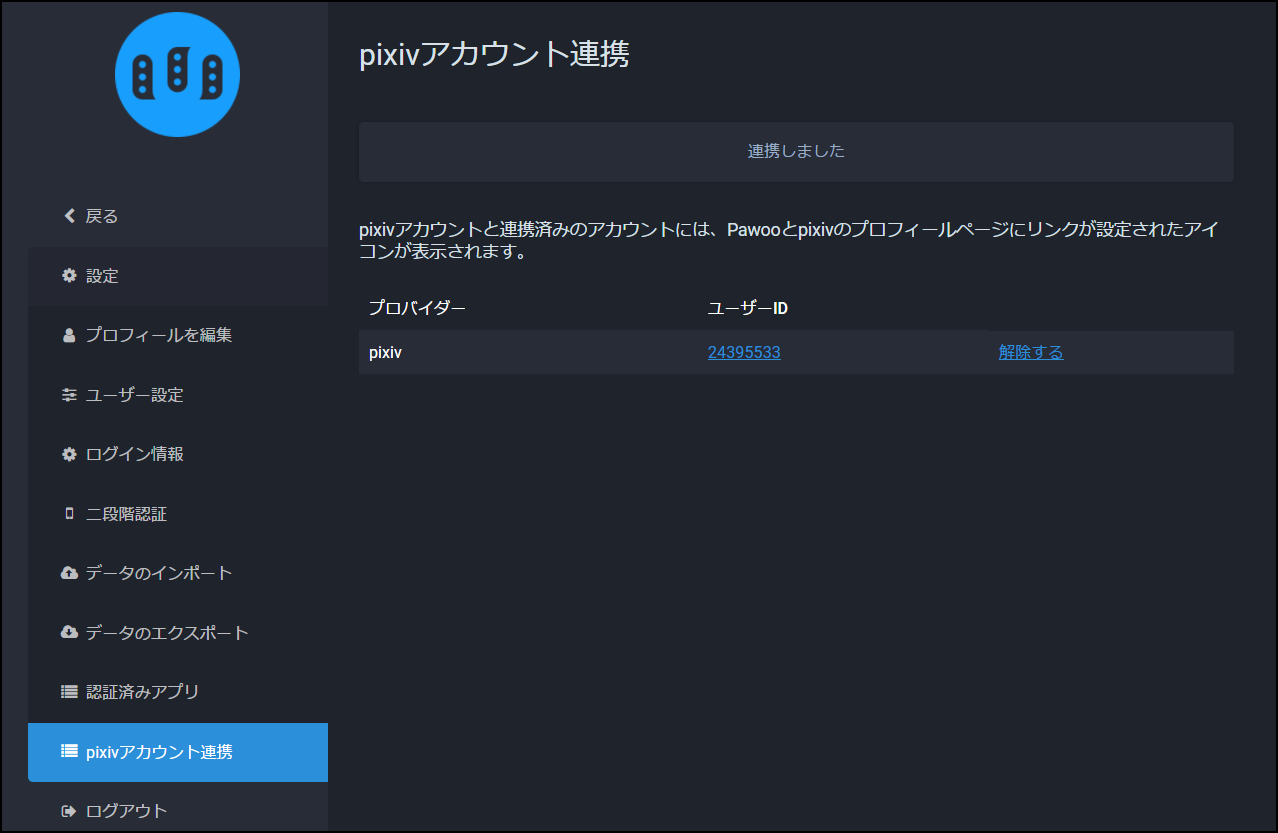Image resolution: width=1278 pixels, height=833 pixels.
Task: Click the list icon beside 認証済みアプリ
Action: point(69,692)
